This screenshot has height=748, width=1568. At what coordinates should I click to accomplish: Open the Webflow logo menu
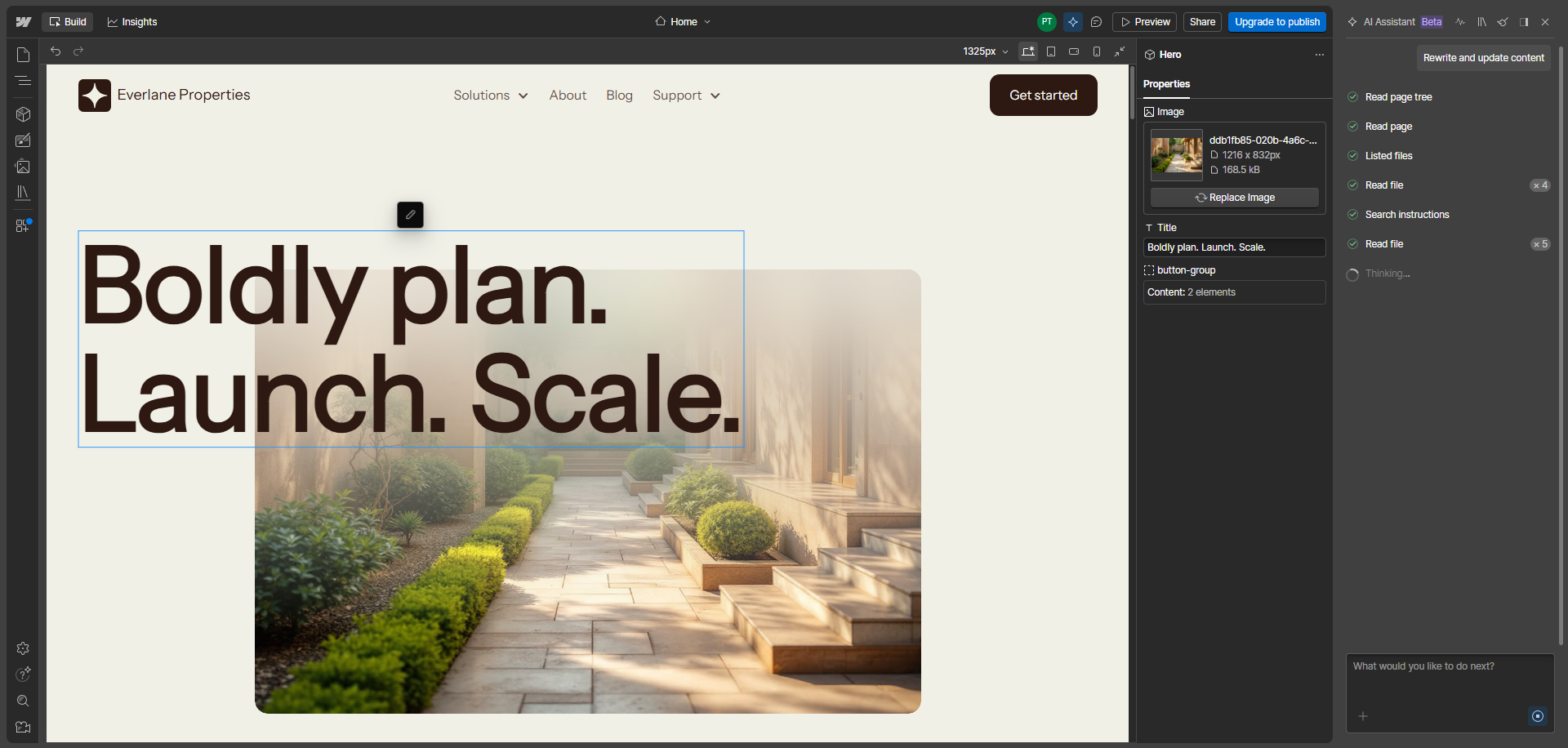coord(24,22)
